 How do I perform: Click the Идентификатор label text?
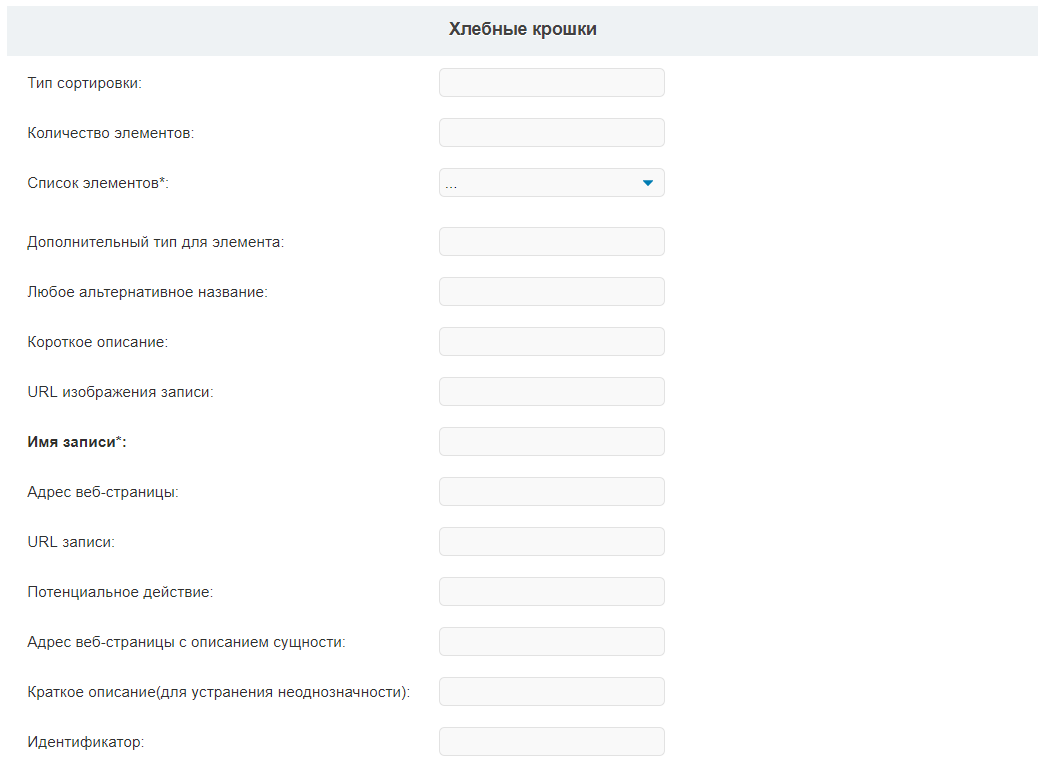(85, 742)
